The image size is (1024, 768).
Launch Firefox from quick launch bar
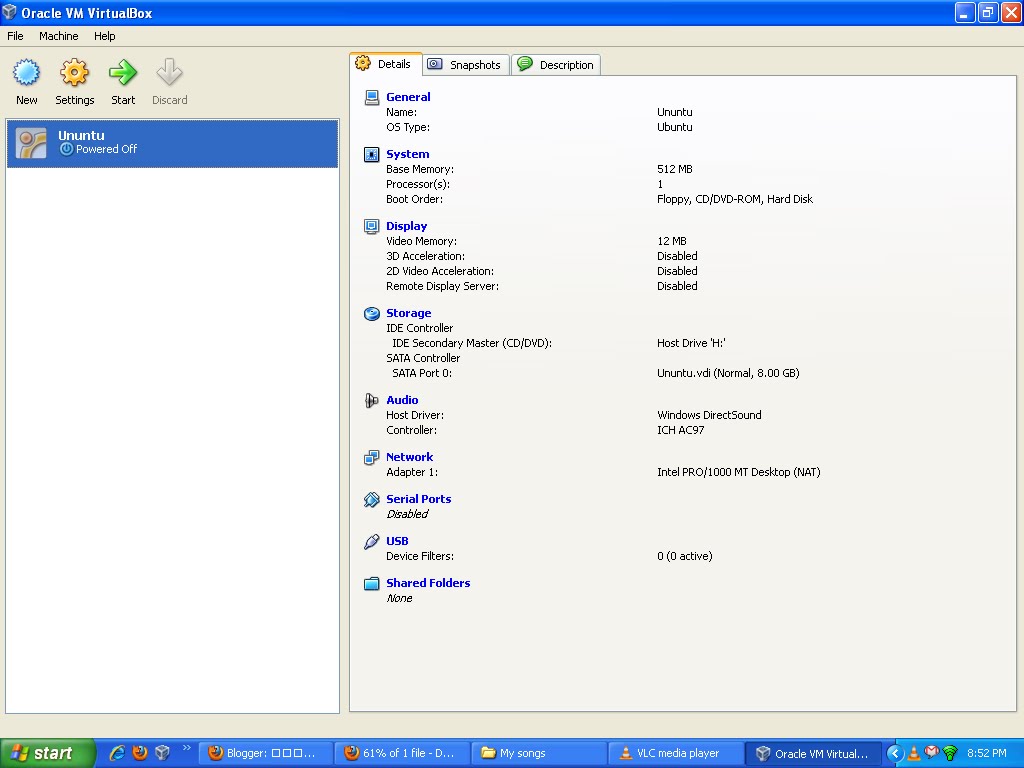(140, 752)
